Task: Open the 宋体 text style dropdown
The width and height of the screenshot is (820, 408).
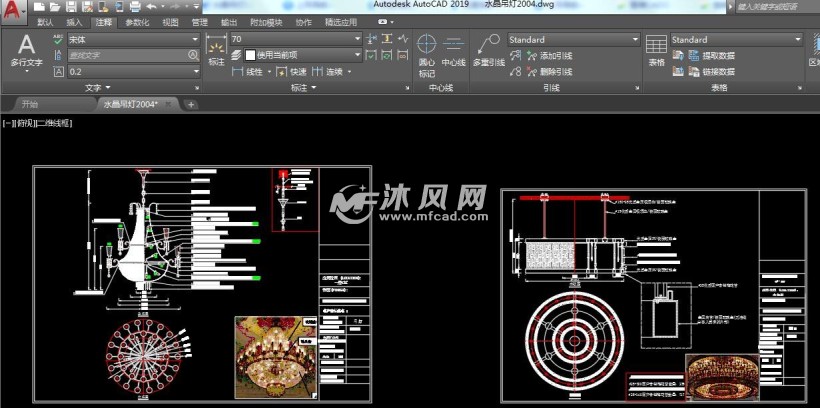Action: click(133, 39)
